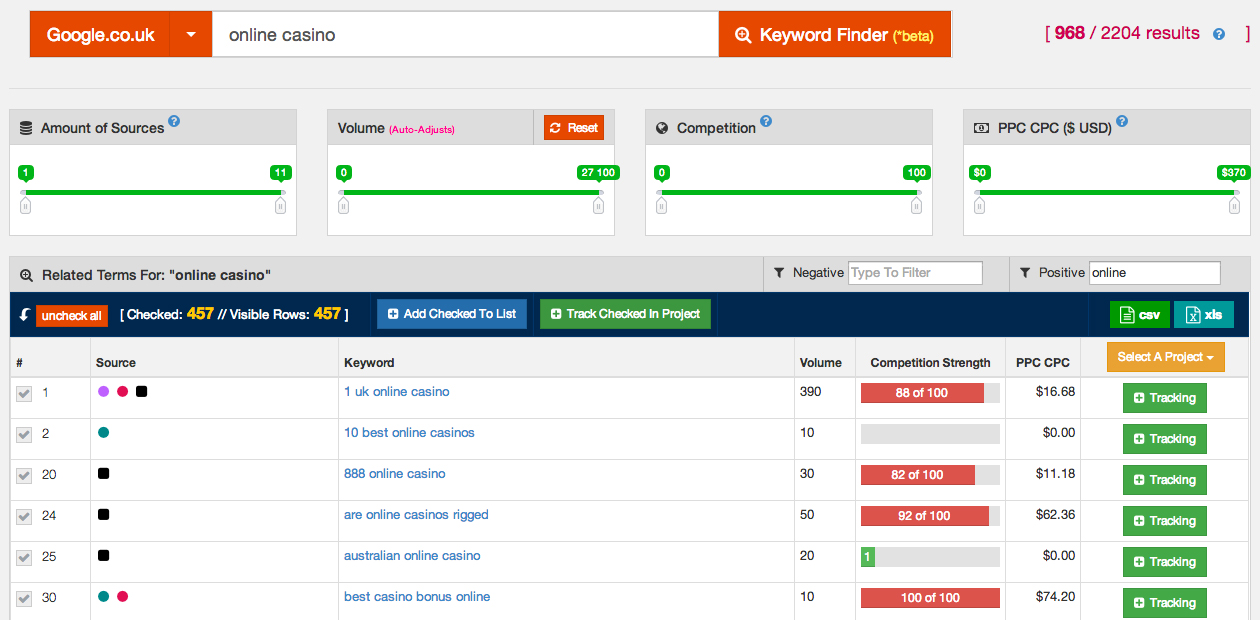The image size is (1260, 620).
Task: Click the magnifier icon by Related Terms
Action: [x=27, y=275]
